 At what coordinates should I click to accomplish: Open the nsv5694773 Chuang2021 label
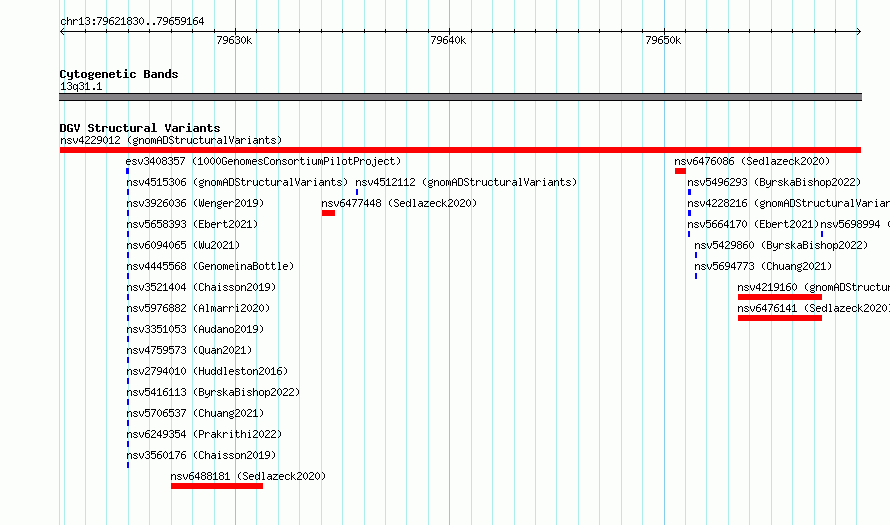point(763,266)
